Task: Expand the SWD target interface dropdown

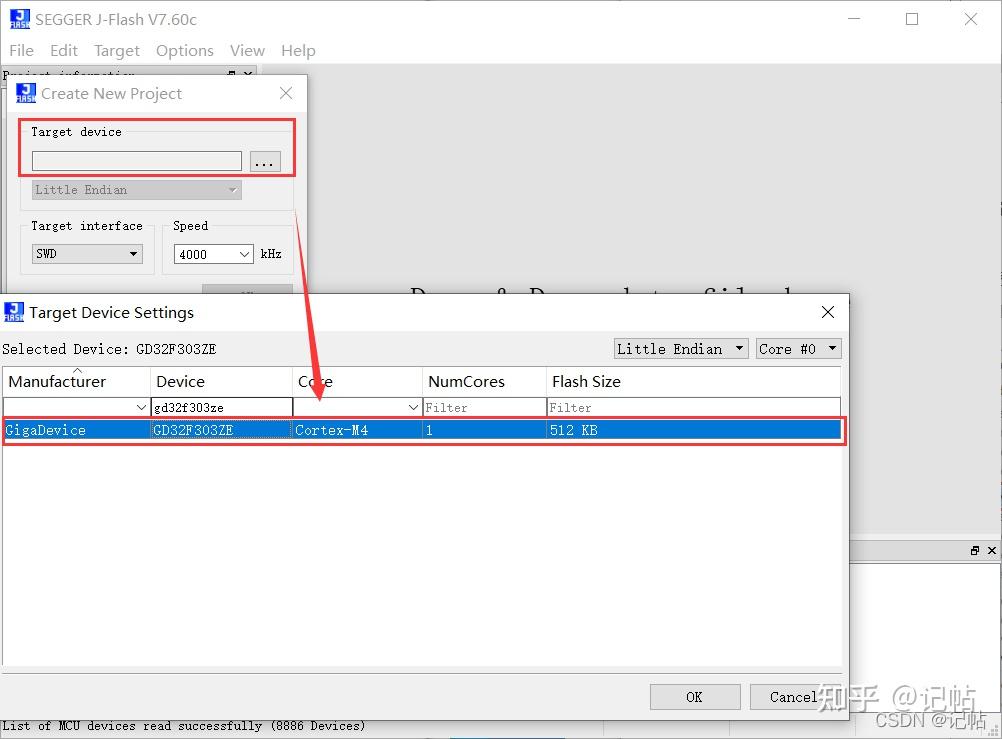Action: pos(87,254)
